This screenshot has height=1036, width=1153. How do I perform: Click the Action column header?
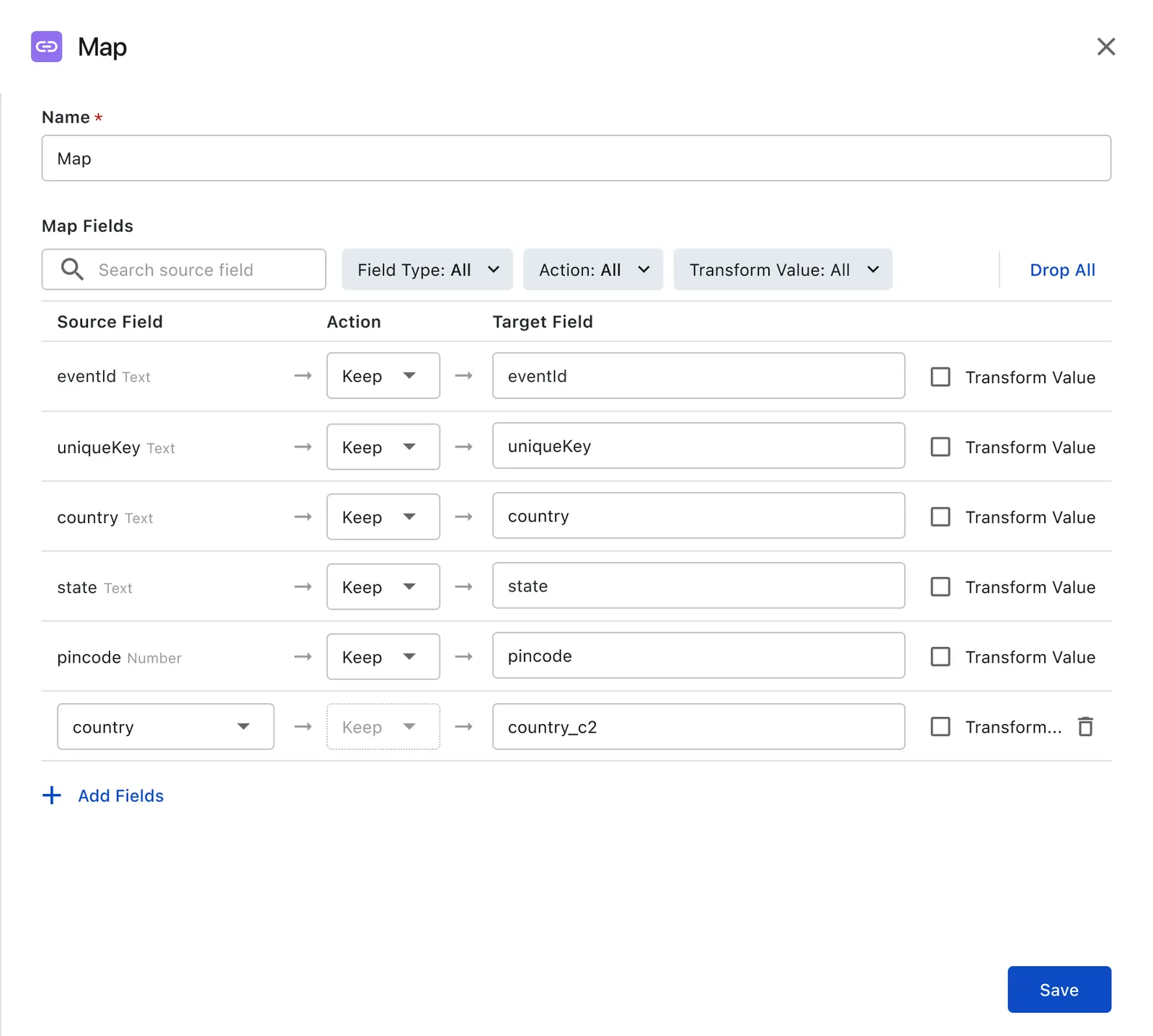[x=354, y=321]
